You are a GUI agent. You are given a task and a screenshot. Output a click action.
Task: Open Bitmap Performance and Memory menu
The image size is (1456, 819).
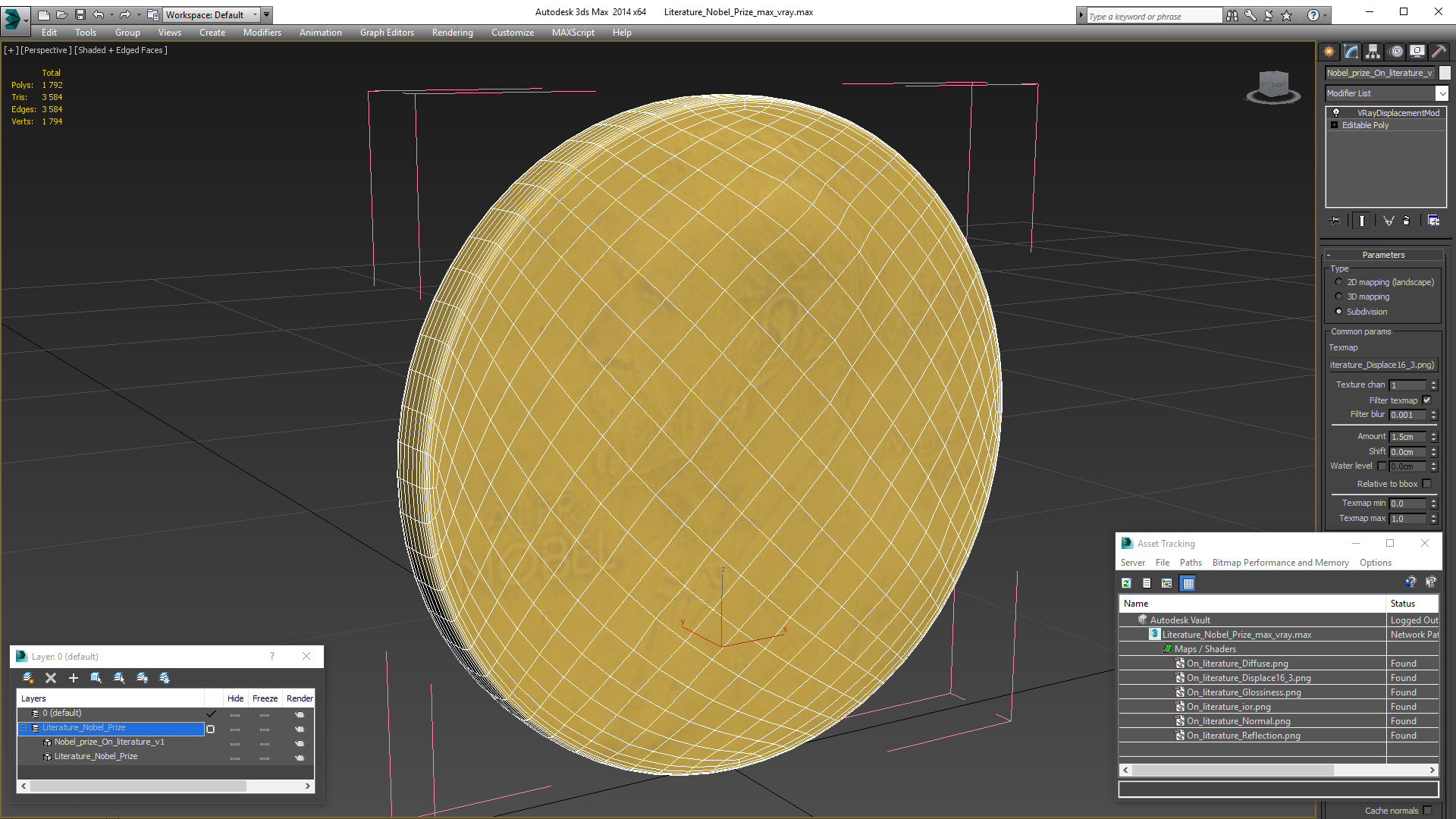click(1280, 563)
